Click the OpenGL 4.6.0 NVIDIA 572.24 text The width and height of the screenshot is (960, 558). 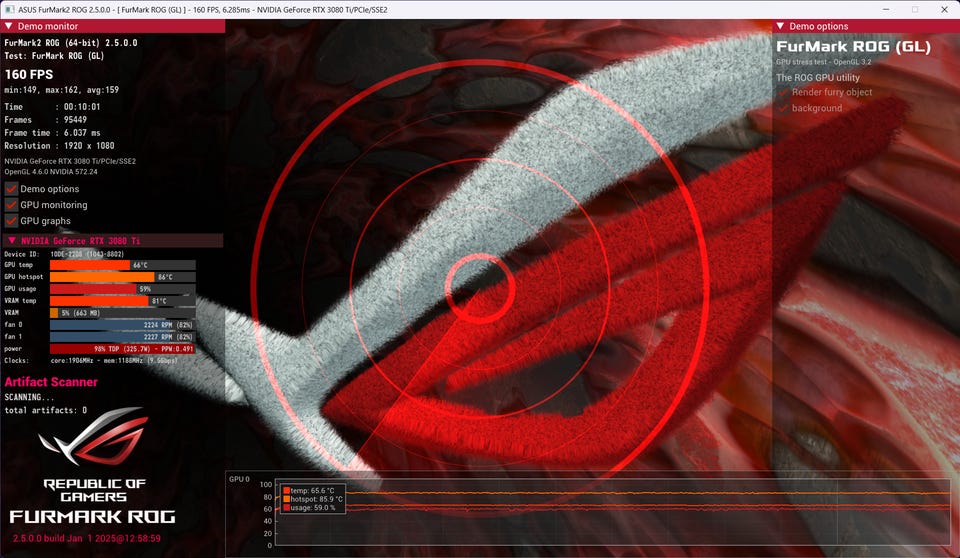coord(51,172)
